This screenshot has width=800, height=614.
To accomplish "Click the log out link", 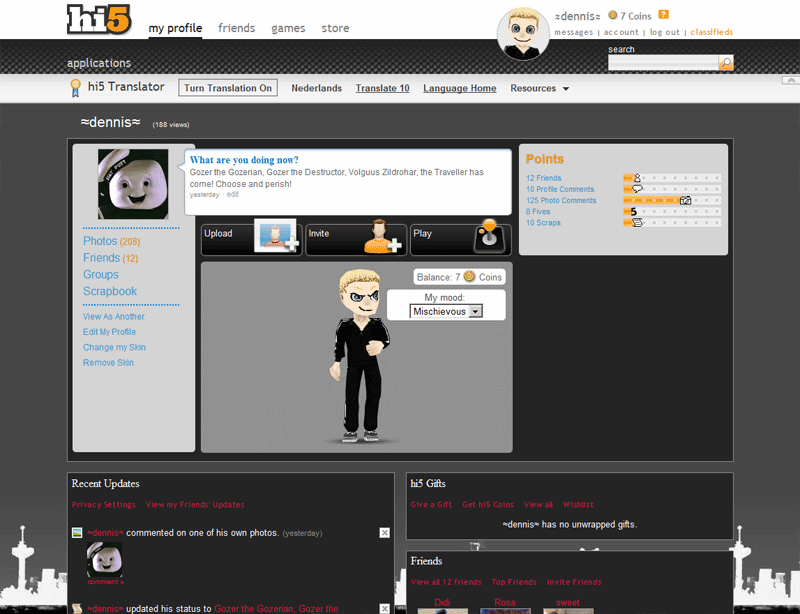I will [664, 32].
